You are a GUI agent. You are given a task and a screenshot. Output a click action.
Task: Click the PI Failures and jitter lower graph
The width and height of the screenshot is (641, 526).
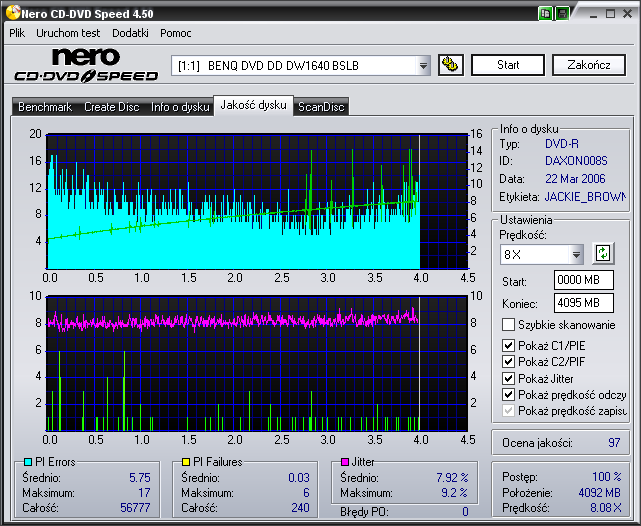click(257, 363)
